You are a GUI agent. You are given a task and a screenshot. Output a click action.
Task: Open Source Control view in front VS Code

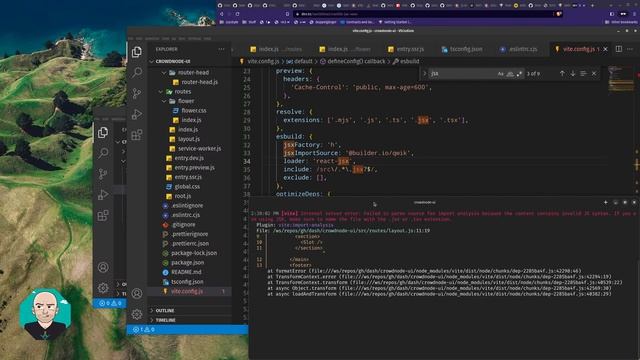pyautogui.click(x=137, y=93)
